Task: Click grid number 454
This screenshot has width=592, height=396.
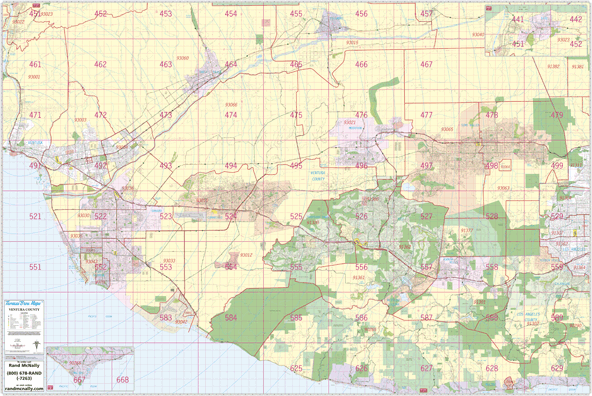Action: pos(231,14)
